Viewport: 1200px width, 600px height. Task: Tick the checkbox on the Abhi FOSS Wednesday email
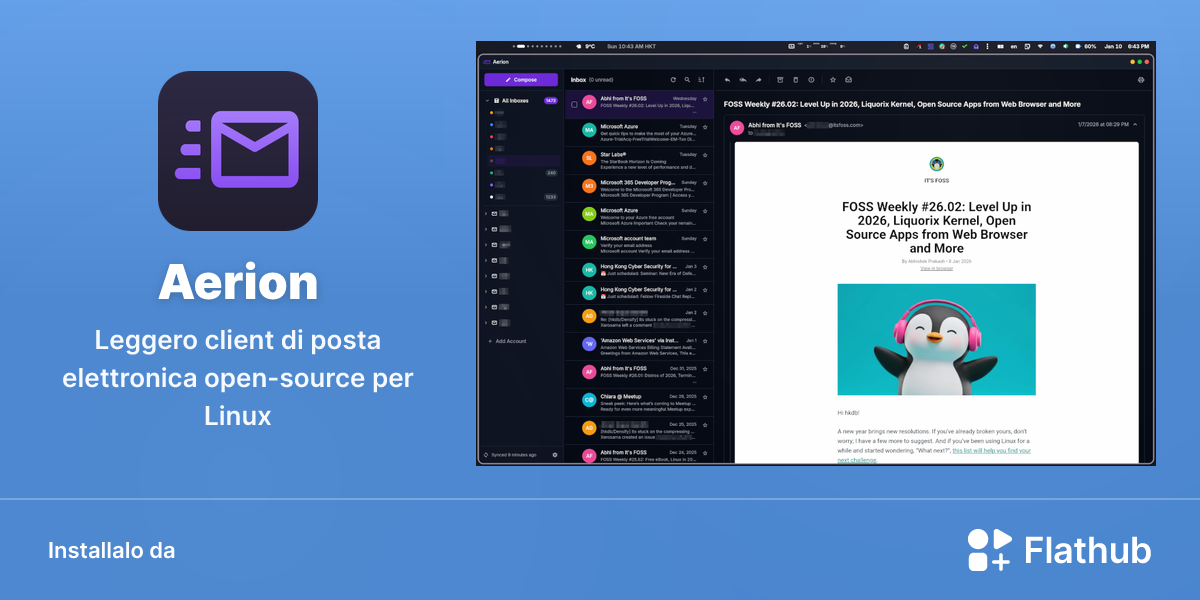(574, 103)
